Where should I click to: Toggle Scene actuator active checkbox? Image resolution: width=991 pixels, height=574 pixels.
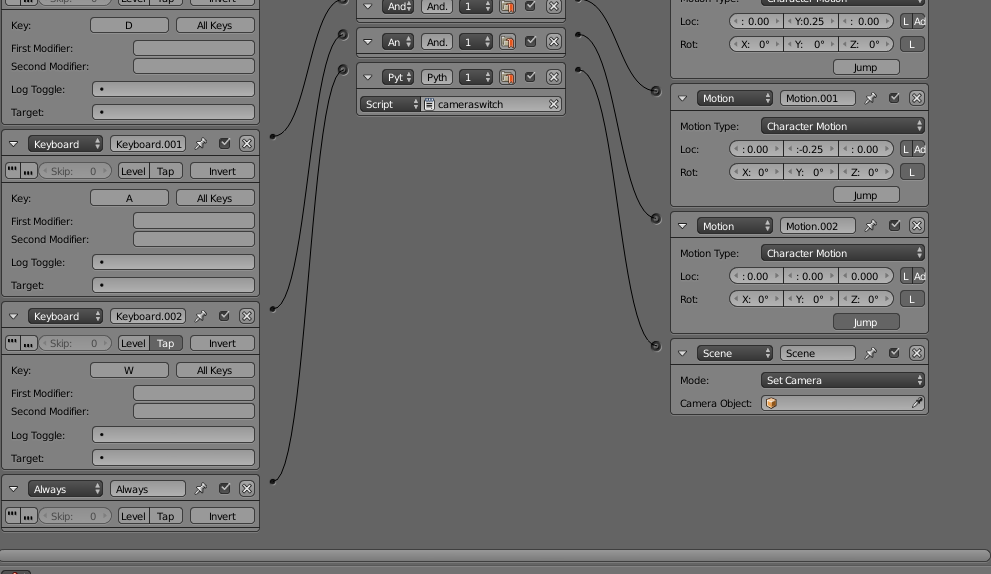pyautogui.click(x=894, y=353)
